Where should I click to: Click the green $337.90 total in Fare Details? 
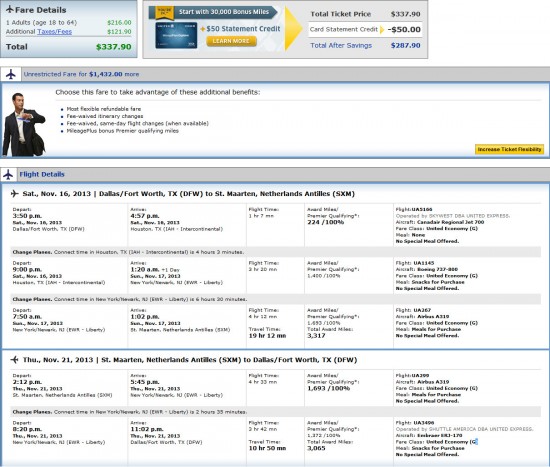[x=114, y=47]
